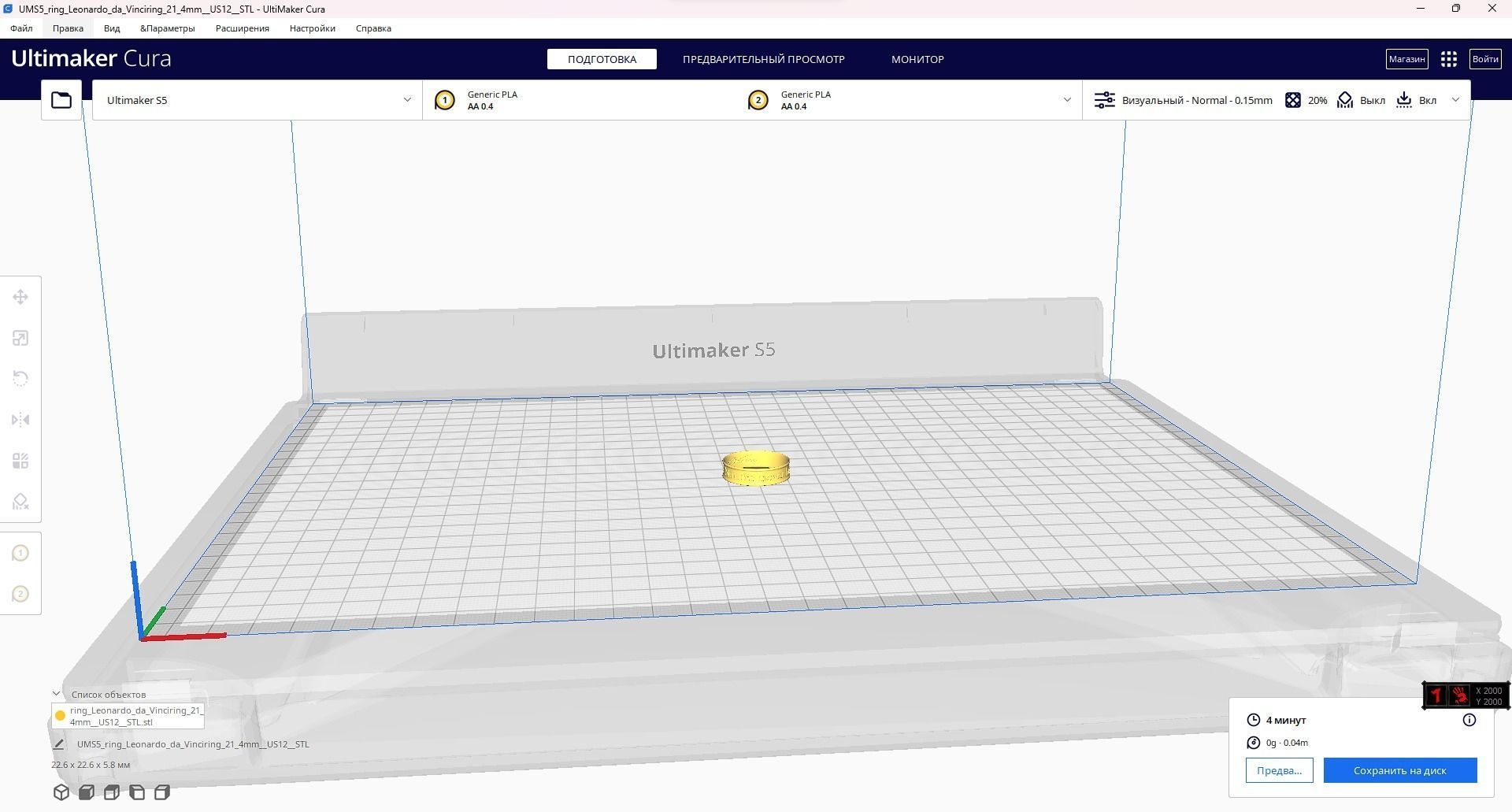
Task: Click the job name UMS5_ring_Leonardo_da_Vinciring text
Action: click(x=193, y=744)
